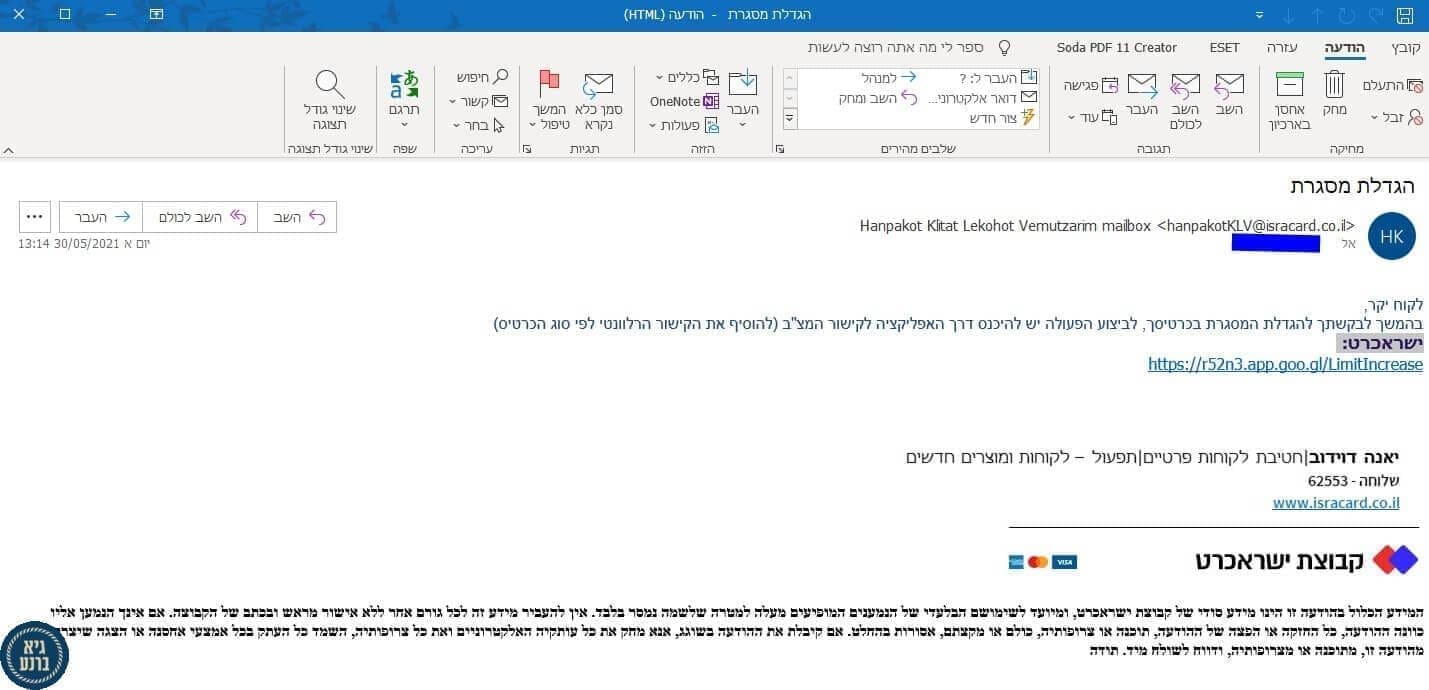1429x690 pixels.
Task: Open the www.isracard.co.il link
Action: (x=1336, y=503)
